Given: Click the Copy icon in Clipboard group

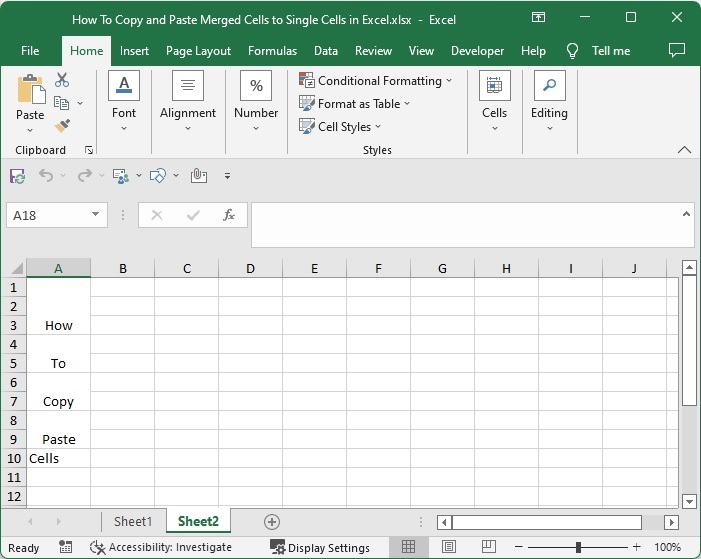Looking at the screenshot, I should point(62,103).
